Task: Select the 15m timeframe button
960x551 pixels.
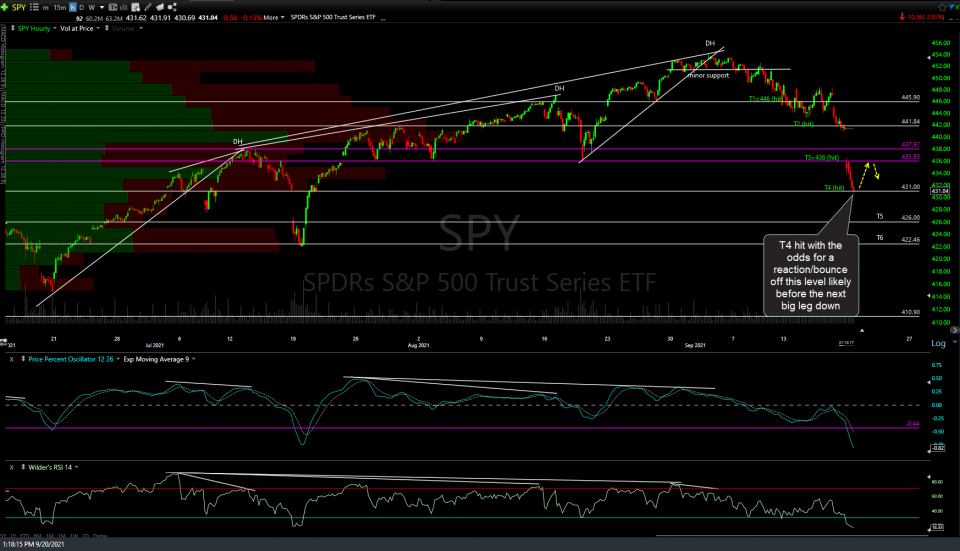Action: click(x=59, y=7)
